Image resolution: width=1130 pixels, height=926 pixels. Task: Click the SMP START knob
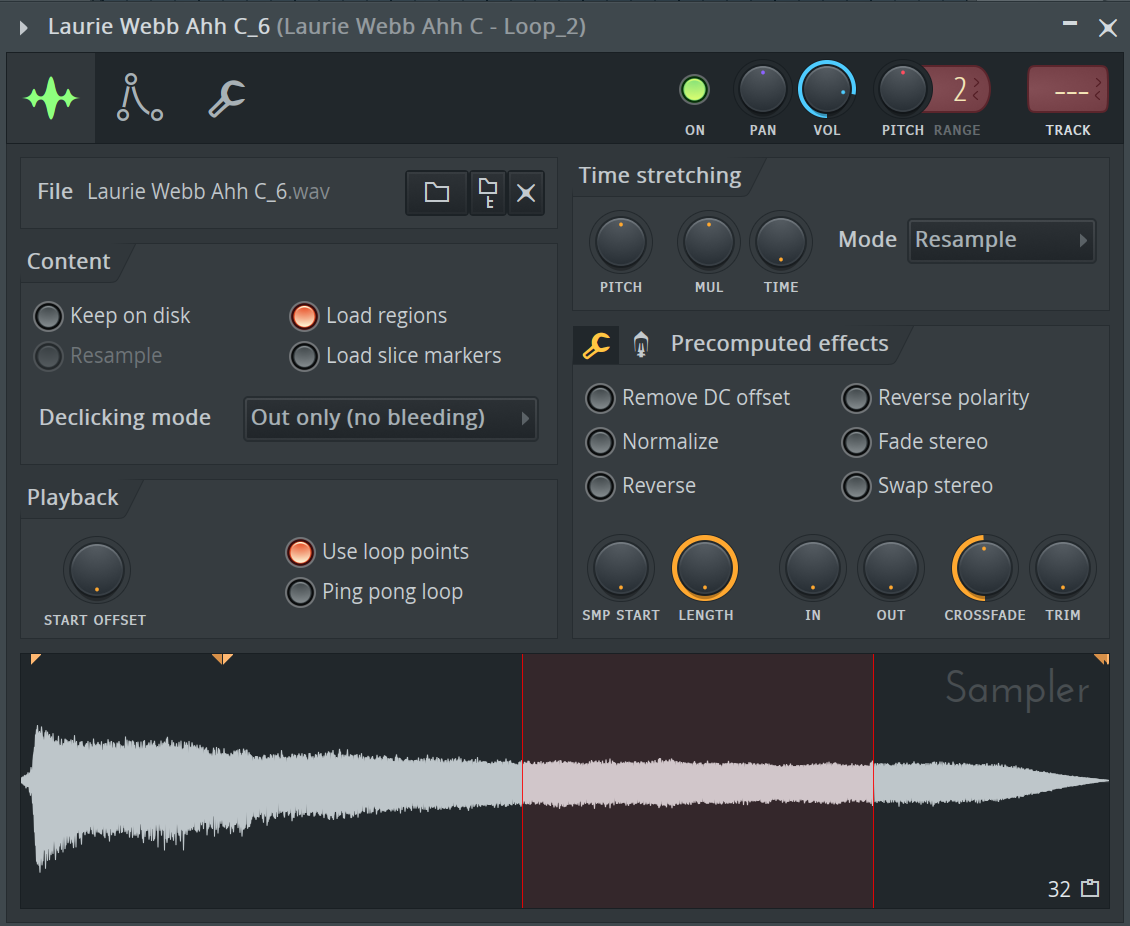click(620, 568)
